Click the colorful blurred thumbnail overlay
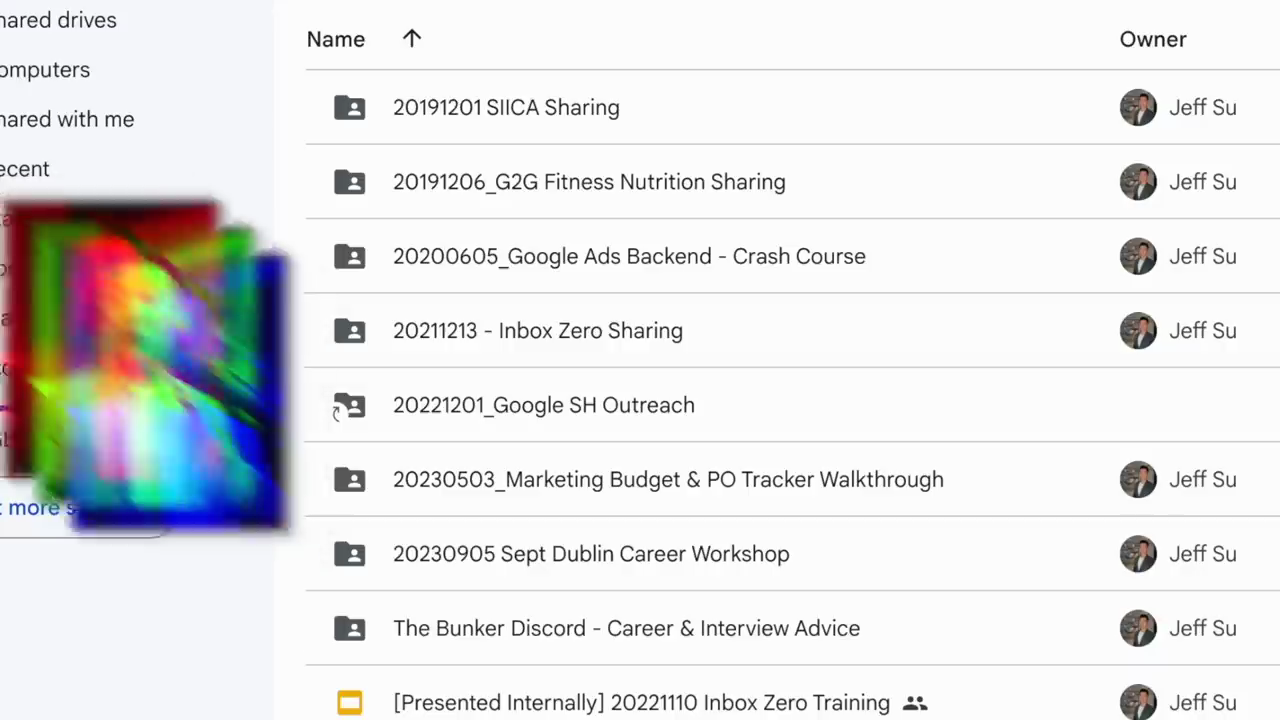This screenshot has width=1280, height=720. point(147,365)
